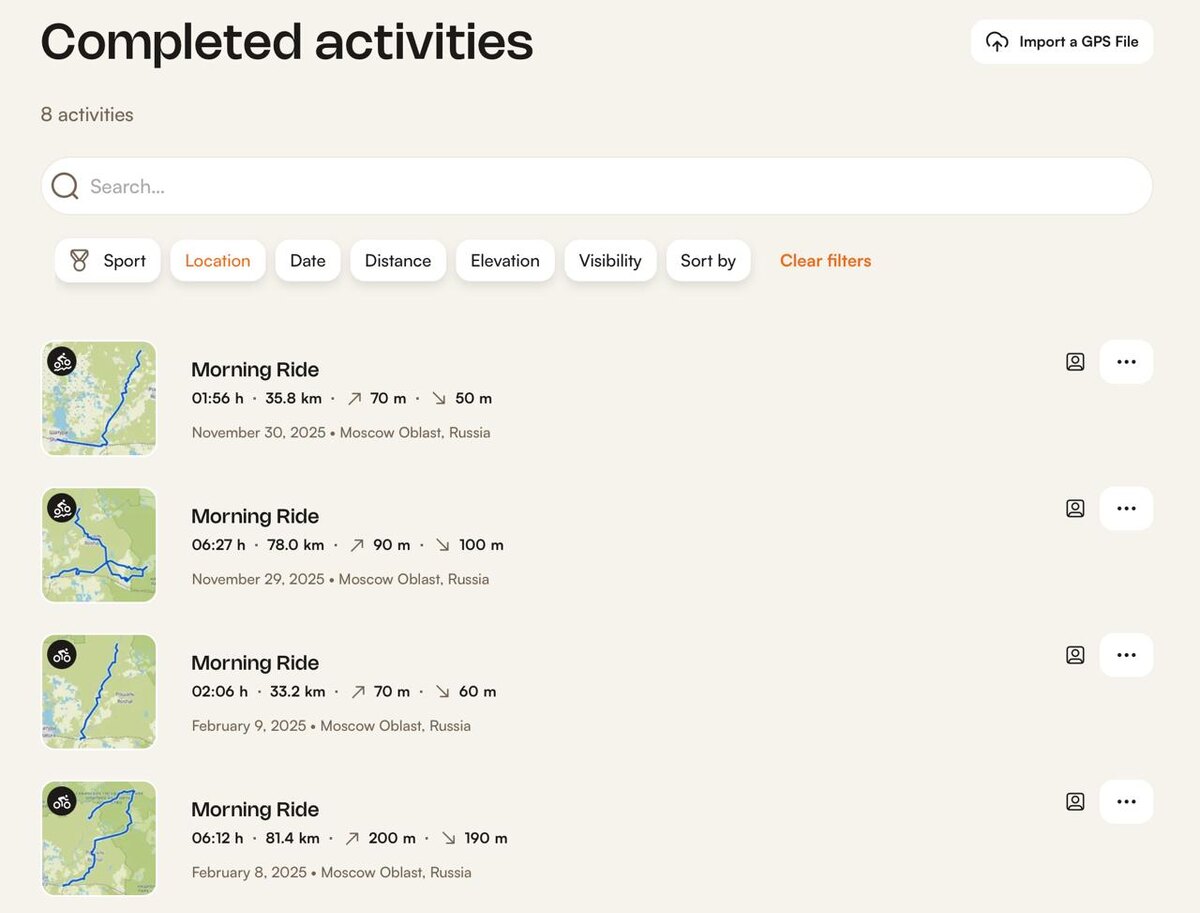Screen dimensions: 1200x913
Task: Open more options for November 30 ride
Action: (1126, 362)
